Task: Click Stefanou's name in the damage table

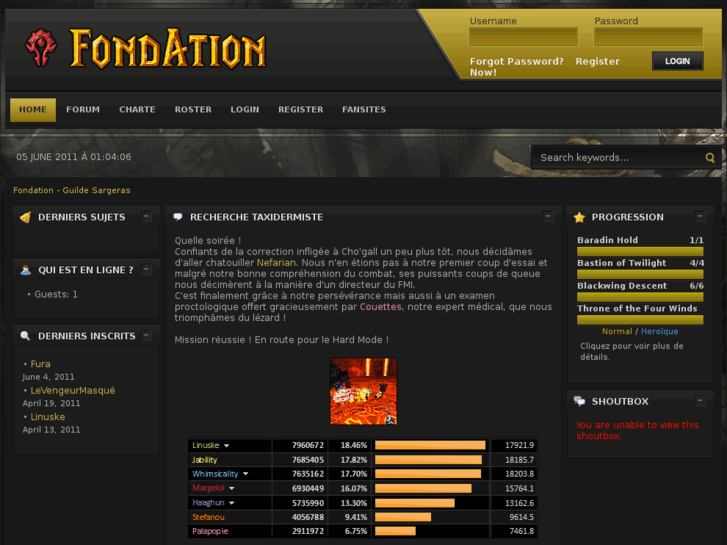Action: click(208, 517)
